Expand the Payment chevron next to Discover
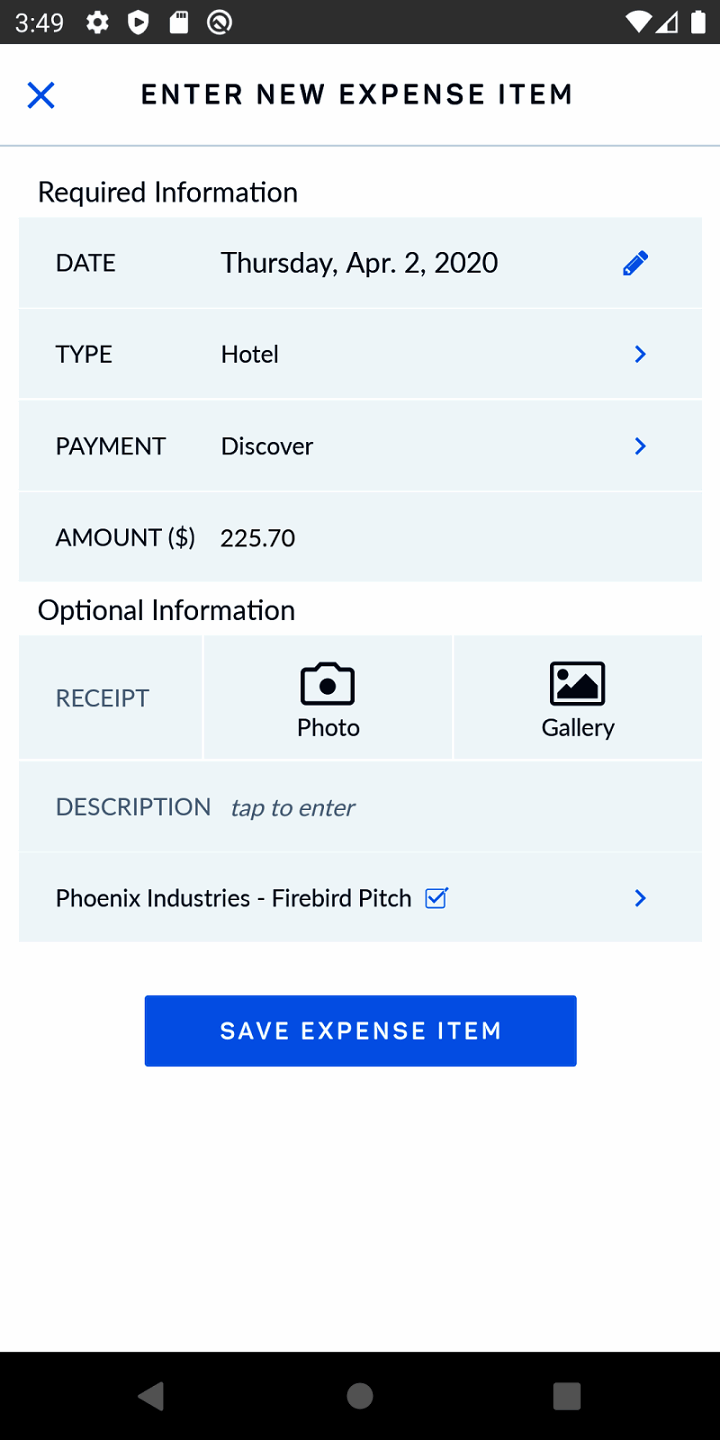Viewport: 720px width, 1440px height. (x=641, y=446)
